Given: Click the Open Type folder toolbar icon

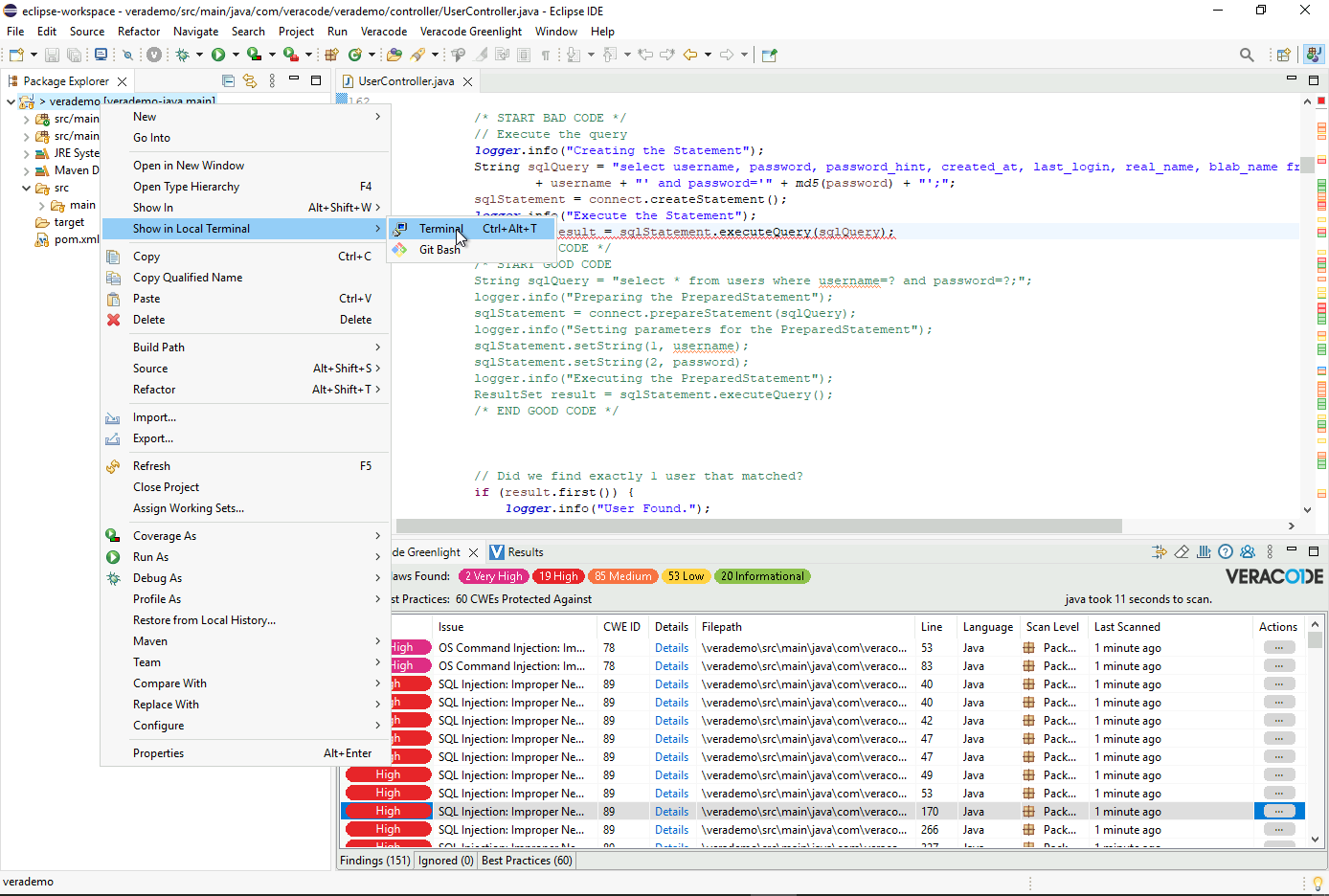Looking at the screenshot, I should 394,55.
